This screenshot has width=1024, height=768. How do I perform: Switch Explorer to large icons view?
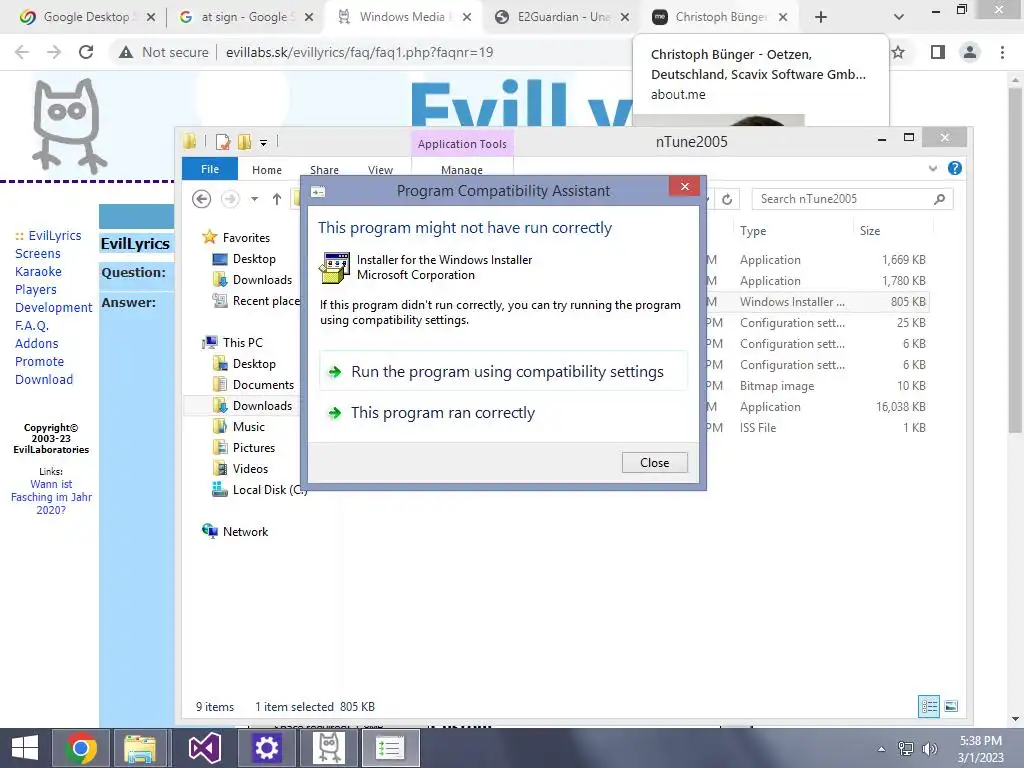pos(951,706)
